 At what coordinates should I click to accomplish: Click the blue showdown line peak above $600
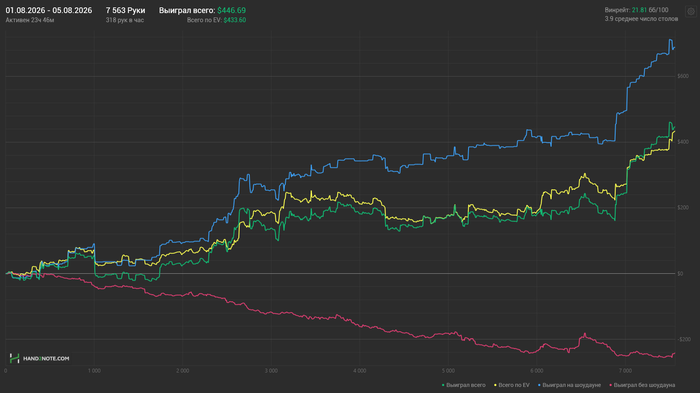click(x=670, y=40)
